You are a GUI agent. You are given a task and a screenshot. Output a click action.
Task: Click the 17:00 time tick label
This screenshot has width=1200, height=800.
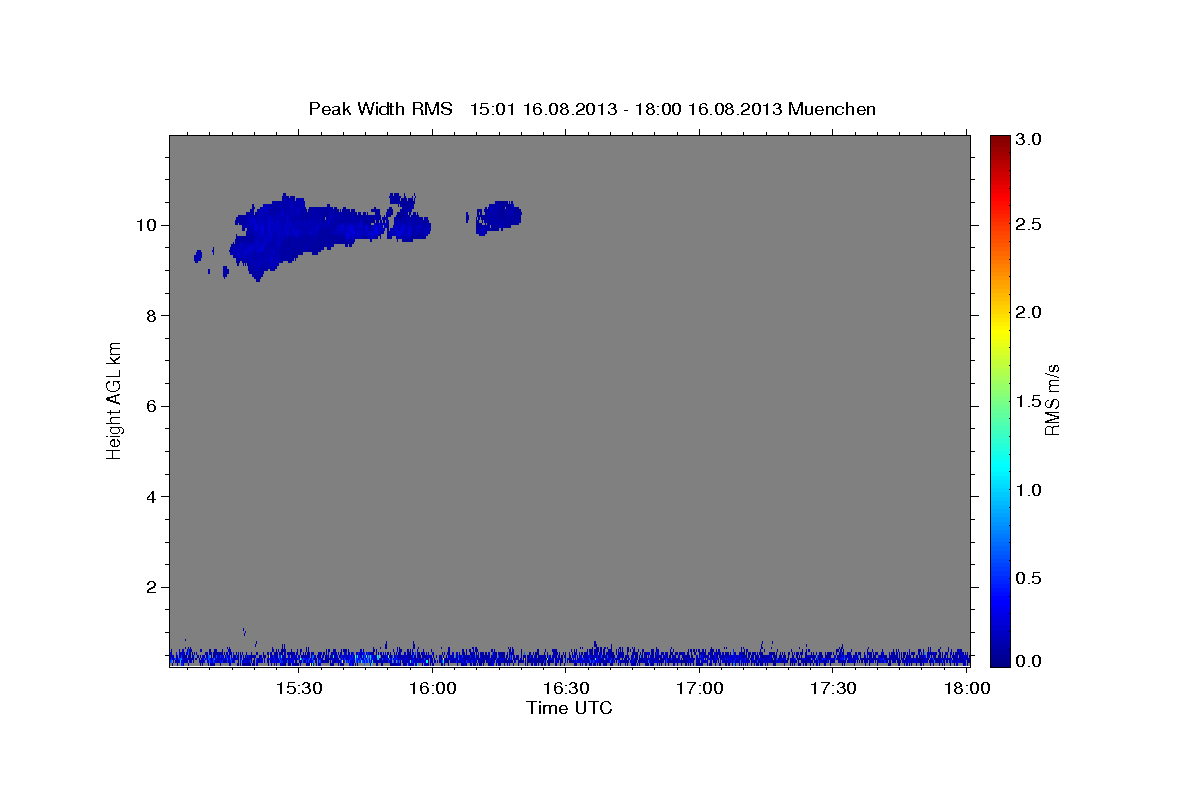[x=700, y=688]
